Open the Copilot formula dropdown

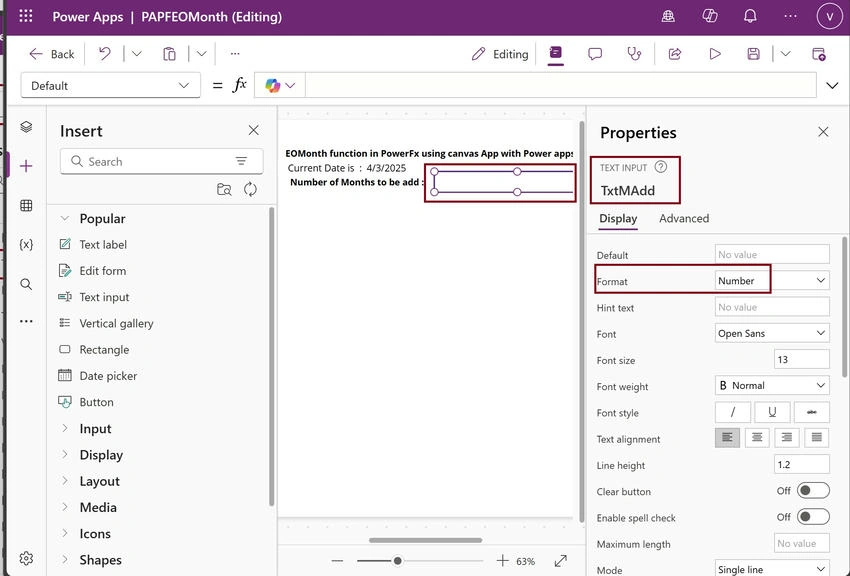pos(280,86)
